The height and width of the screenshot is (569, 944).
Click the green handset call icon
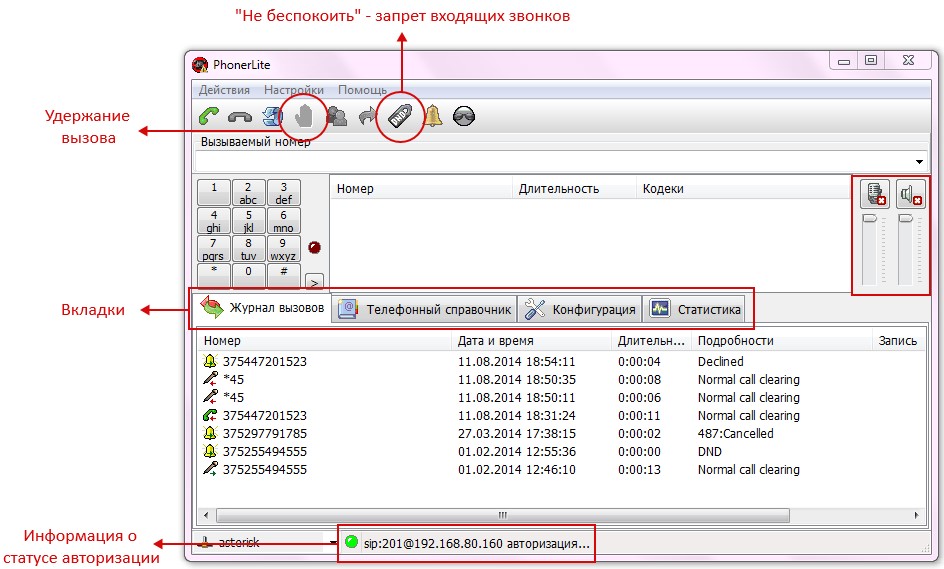209,116
